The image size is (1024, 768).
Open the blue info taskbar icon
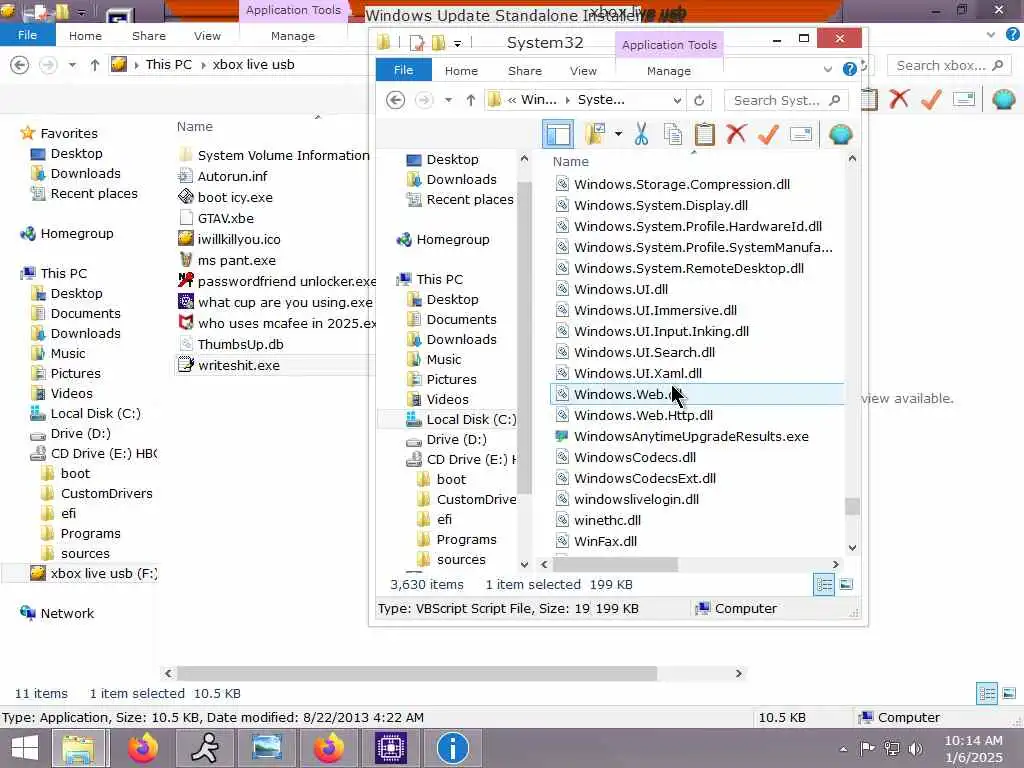pyautogui.click(x=452, y=748)
